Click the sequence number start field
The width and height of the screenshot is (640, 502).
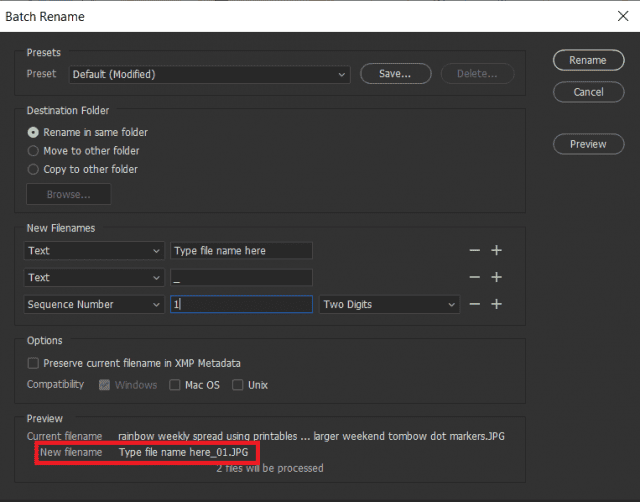coord(241,304)
